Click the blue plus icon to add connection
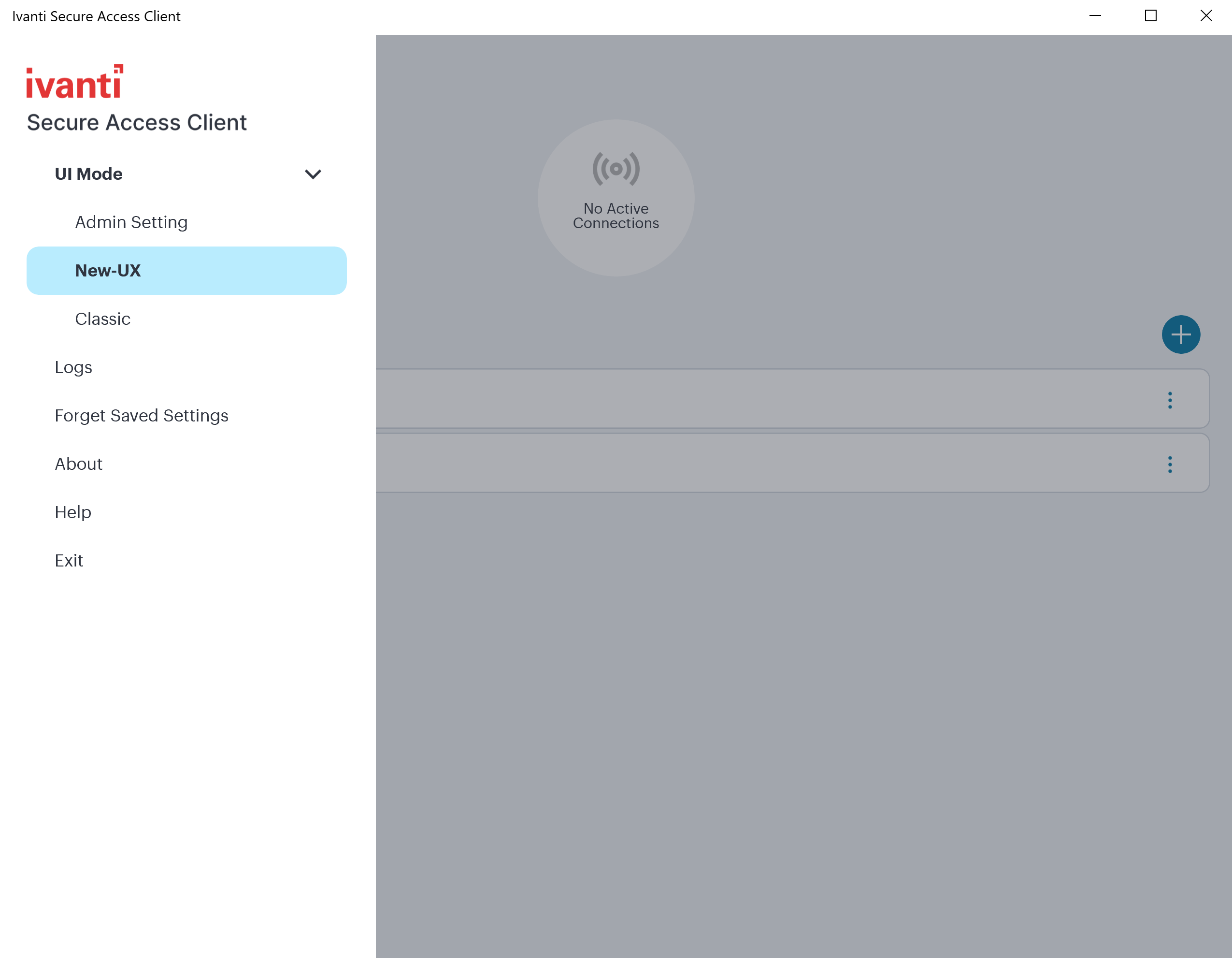 [1181, 334]
